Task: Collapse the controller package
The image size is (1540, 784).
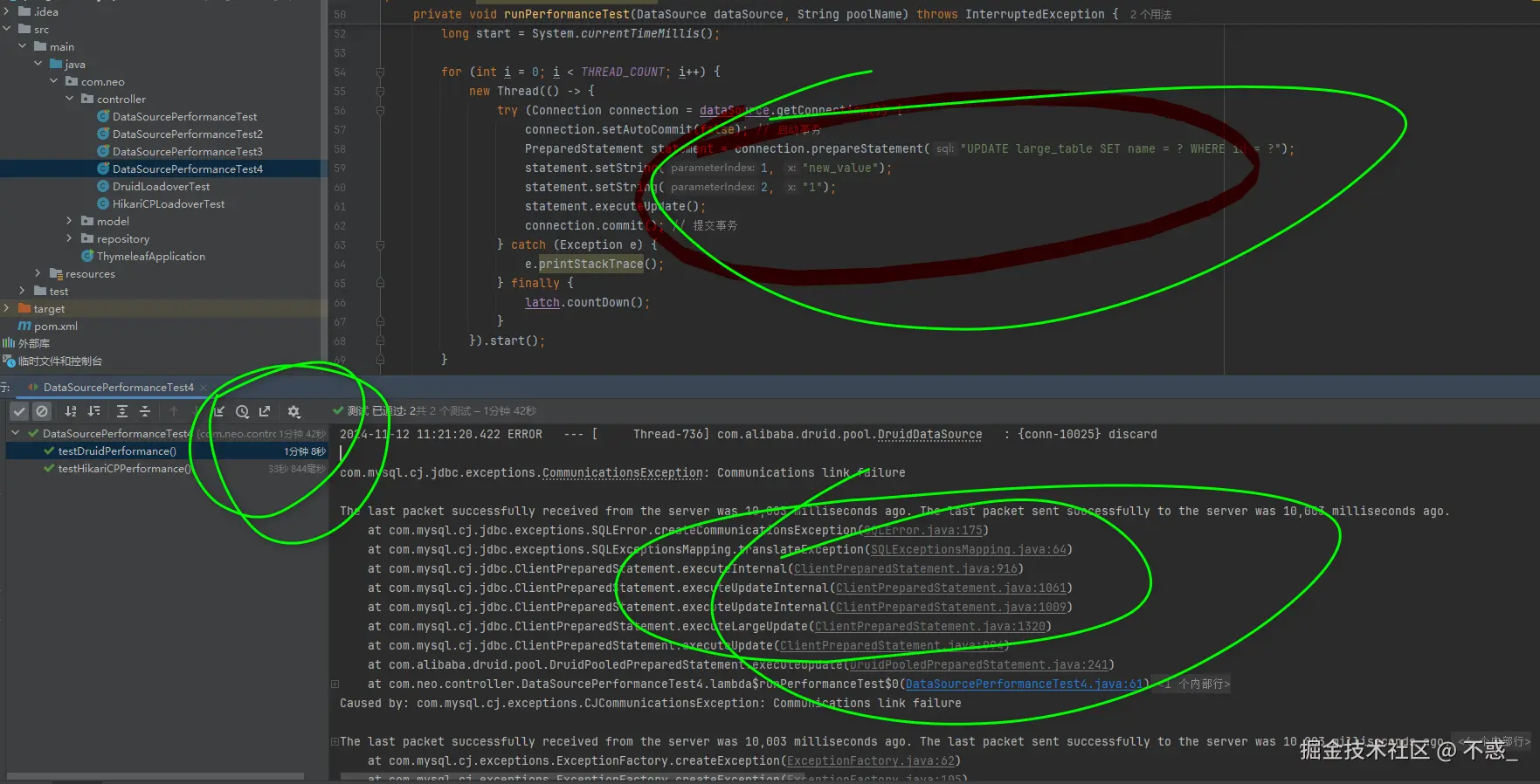Action: pyautogui.click(x=70, y=99)
